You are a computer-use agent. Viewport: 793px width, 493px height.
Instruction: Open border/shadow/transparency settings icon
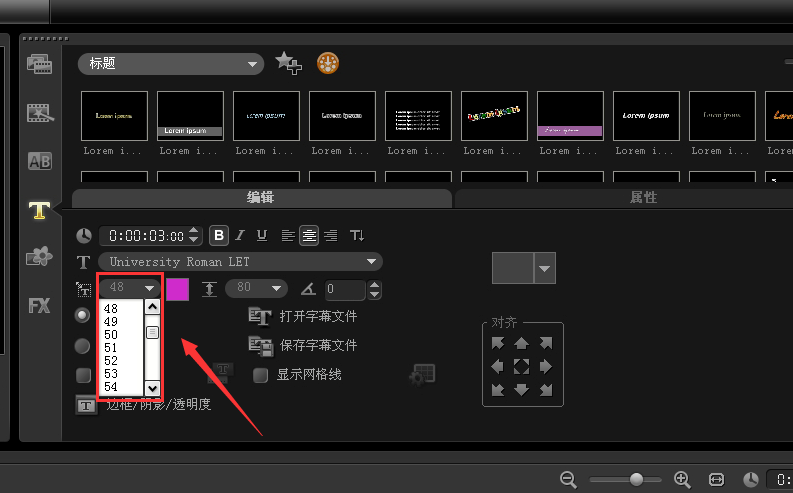[86, 405]
